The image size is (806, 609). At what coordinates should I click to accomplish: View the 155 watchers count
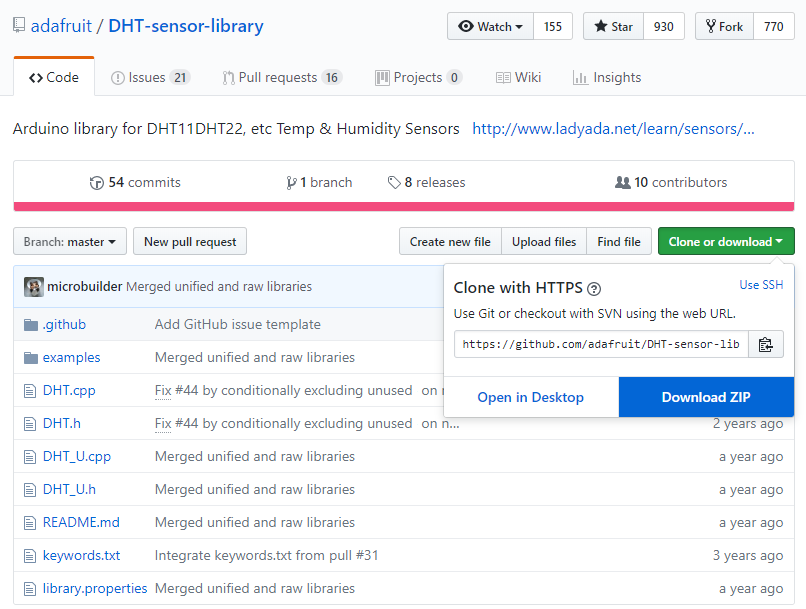tap(553, 26)
